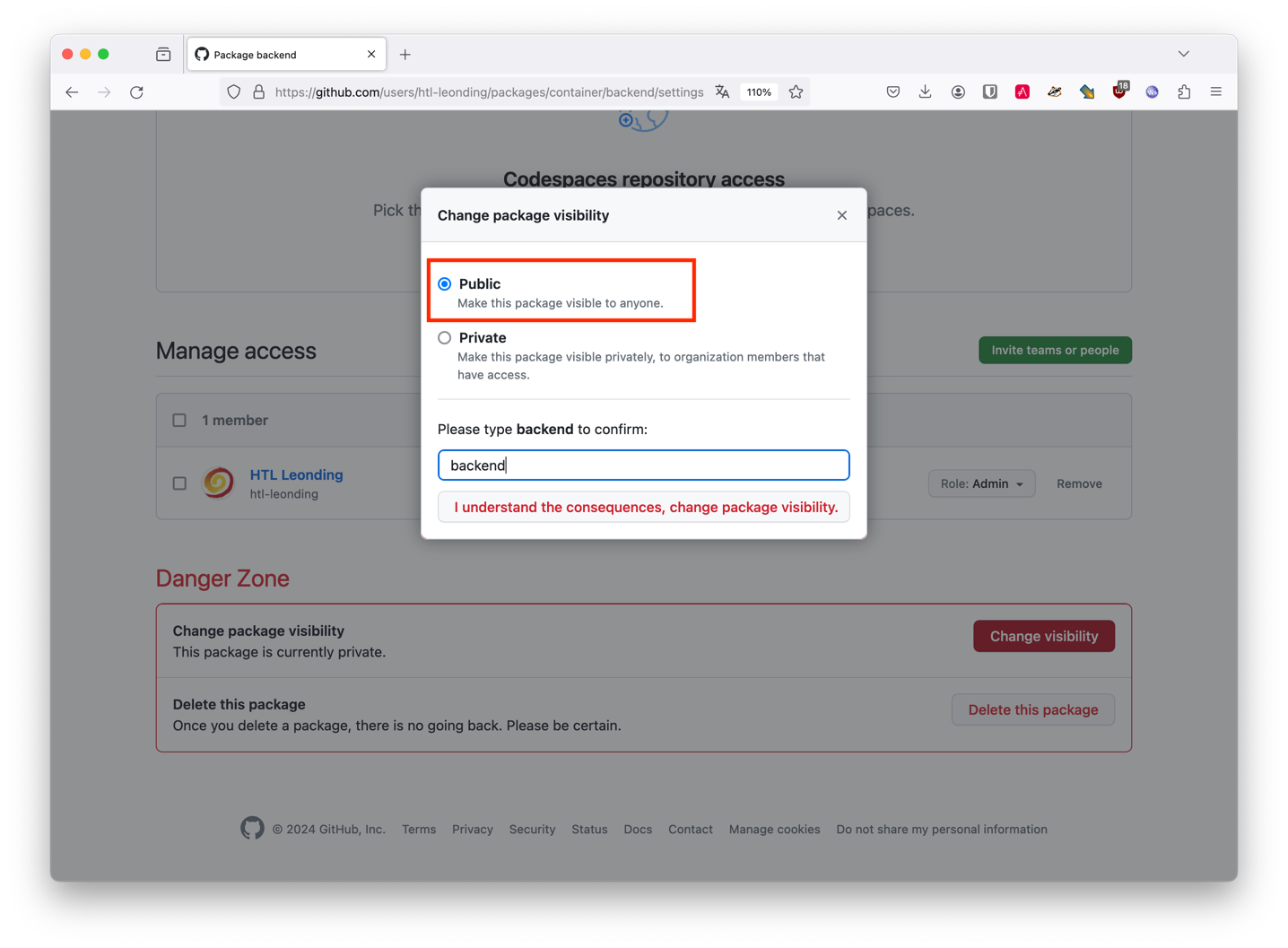
Task: Expand the list all tabs chevron
Action: pyautogui.click(x=1184, y=54)
